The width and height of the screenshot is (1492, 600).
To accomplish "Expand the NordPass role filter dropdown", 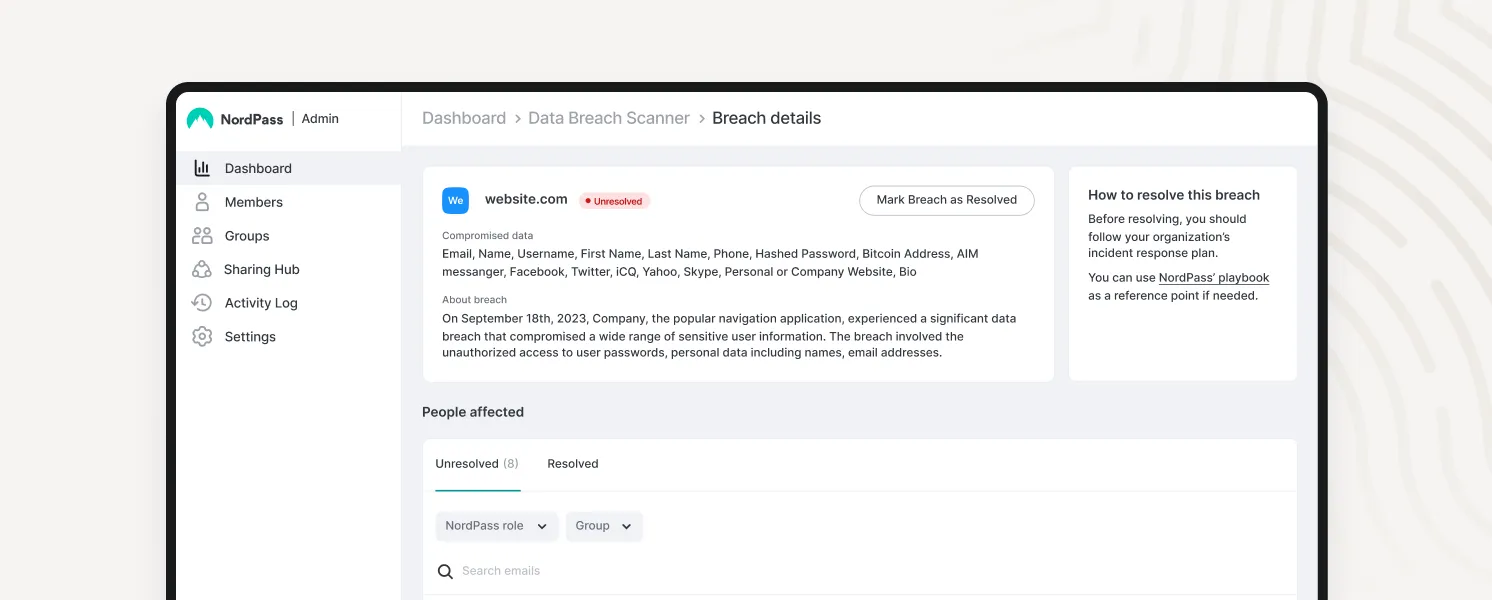I will coord(496,526).
